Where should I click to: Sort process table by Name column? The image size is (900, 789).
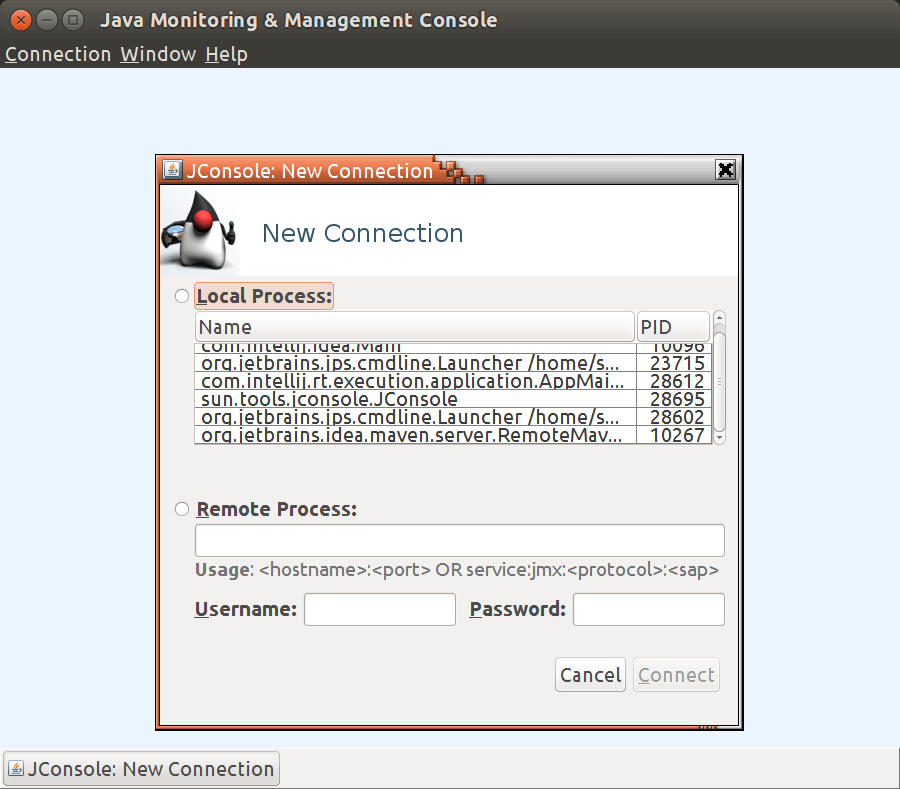[414, 327]
